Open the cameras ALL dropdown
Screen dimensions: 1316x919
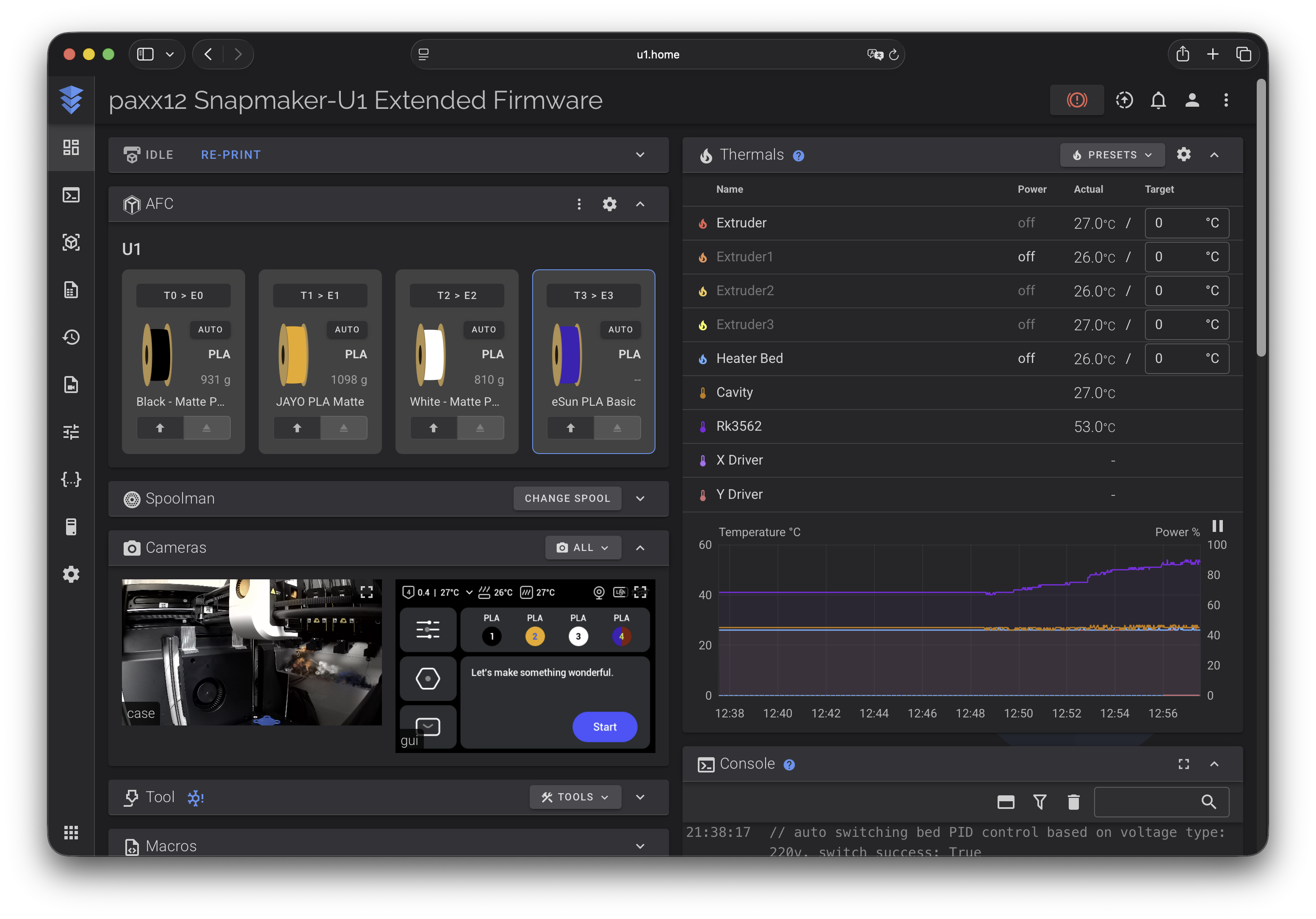point(583,548)
